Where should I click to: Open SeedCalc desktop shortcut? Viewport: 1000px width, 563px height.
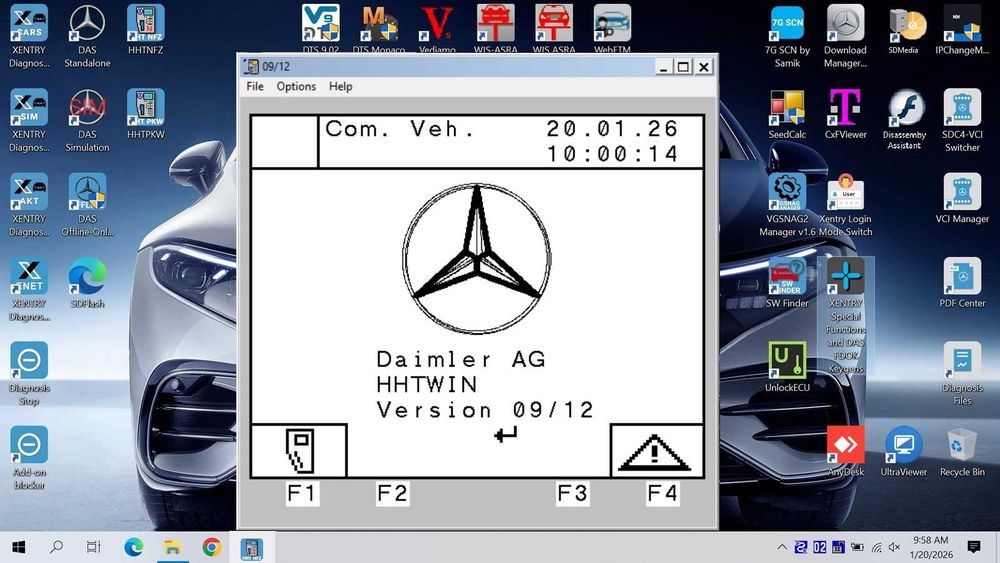[x=787, y=113]
